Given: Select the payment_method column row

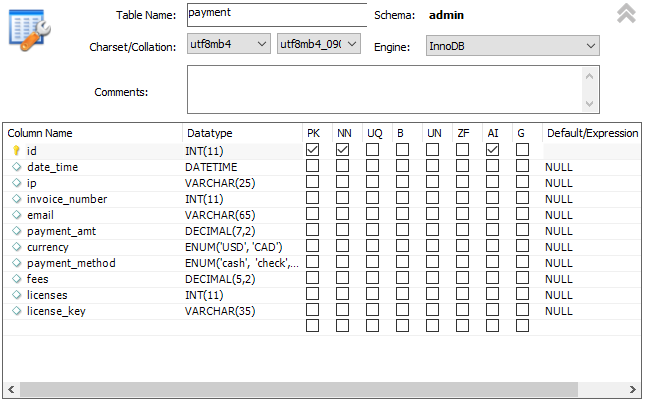Looking at the screenshot, I should [x=71, y=263].
